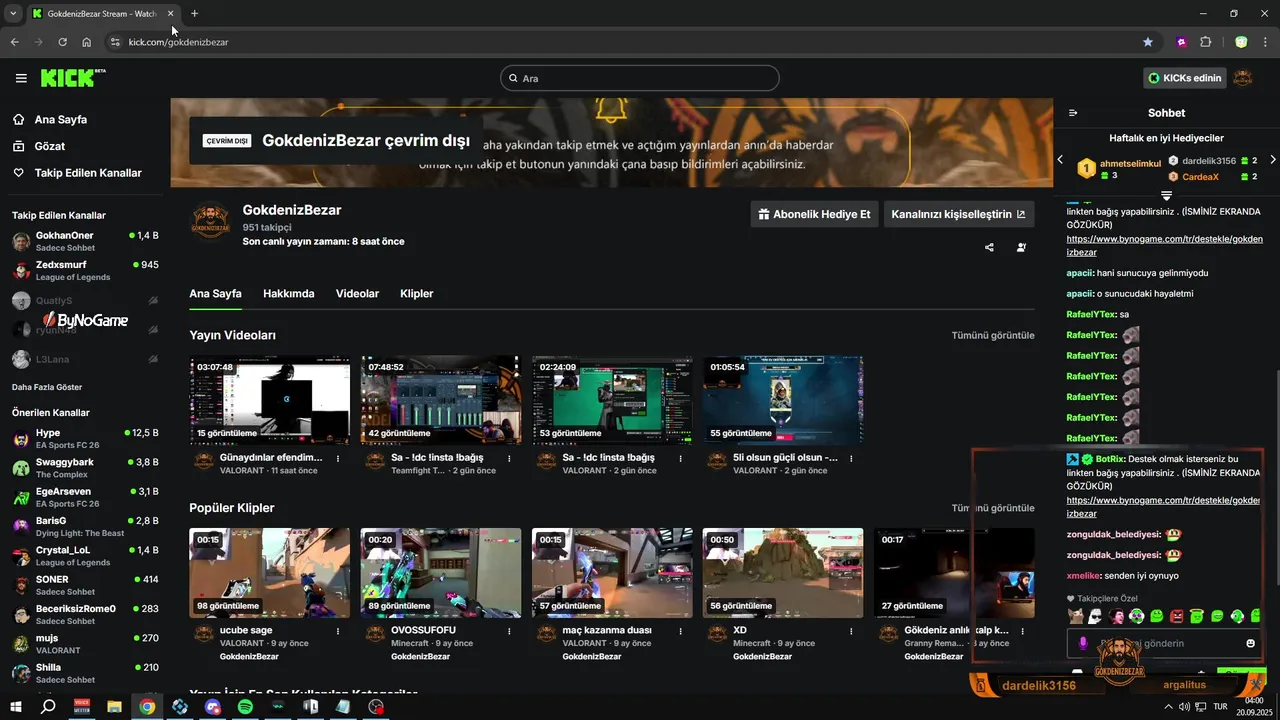Open Hype channel in recommended list

click(85, 438)
